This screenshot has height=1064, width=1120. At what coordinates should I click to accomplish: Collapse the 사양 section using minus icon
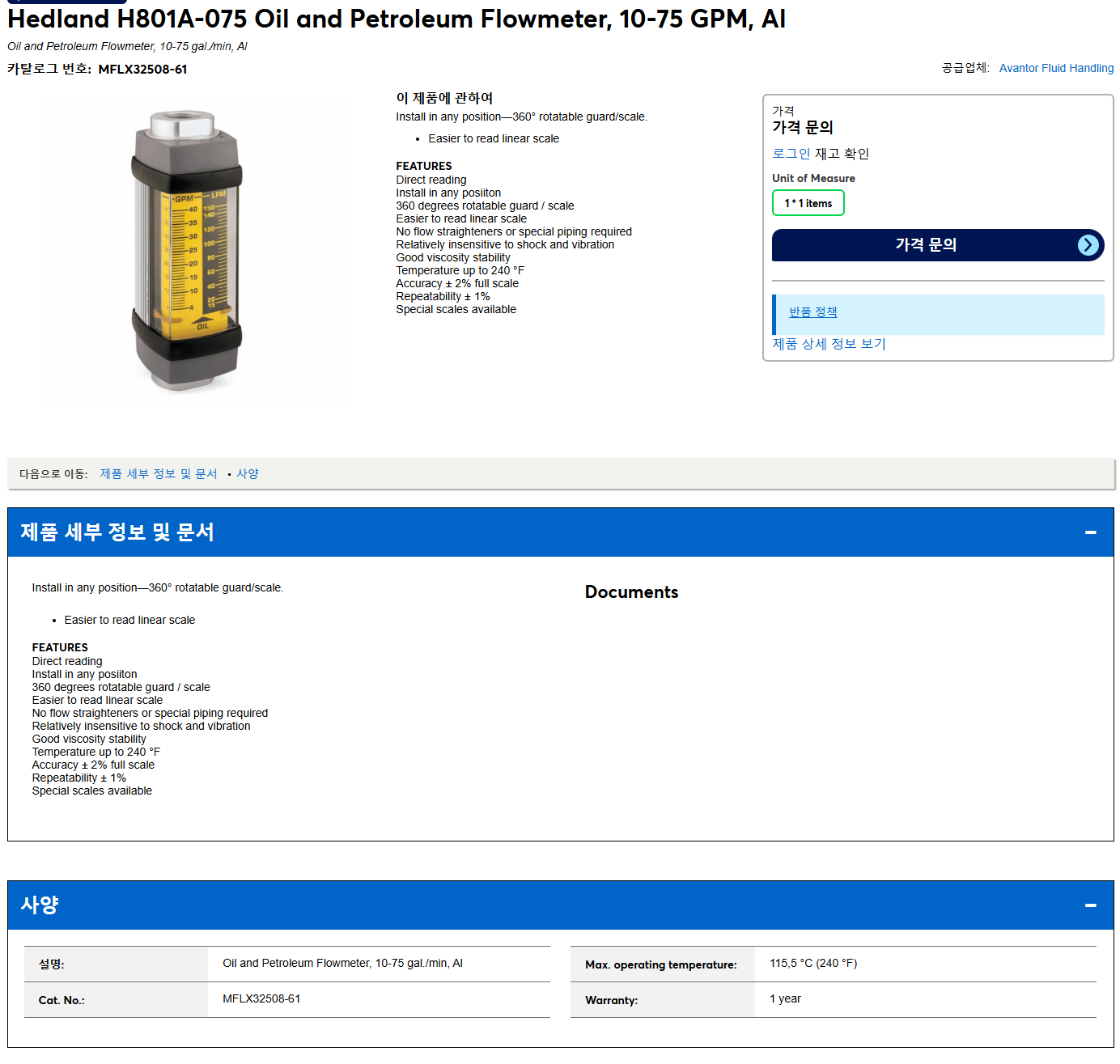[x=1090, y=905]
